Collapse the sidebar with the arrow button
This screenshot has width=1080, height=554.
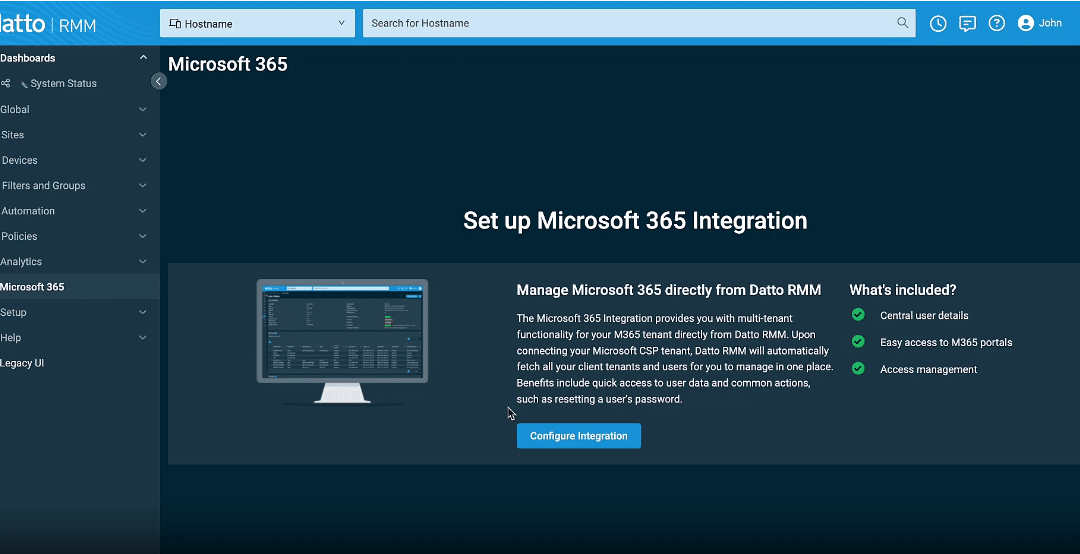(158, 81)
